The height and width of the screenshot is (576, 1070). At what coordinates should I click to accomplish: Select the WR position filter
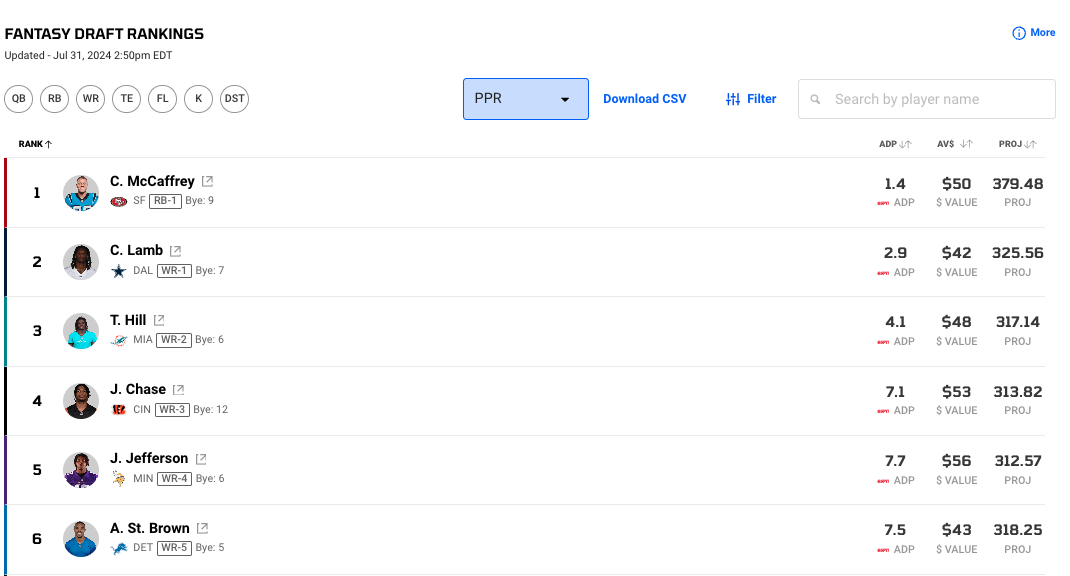pyautogui.click(x=91, y=99)
